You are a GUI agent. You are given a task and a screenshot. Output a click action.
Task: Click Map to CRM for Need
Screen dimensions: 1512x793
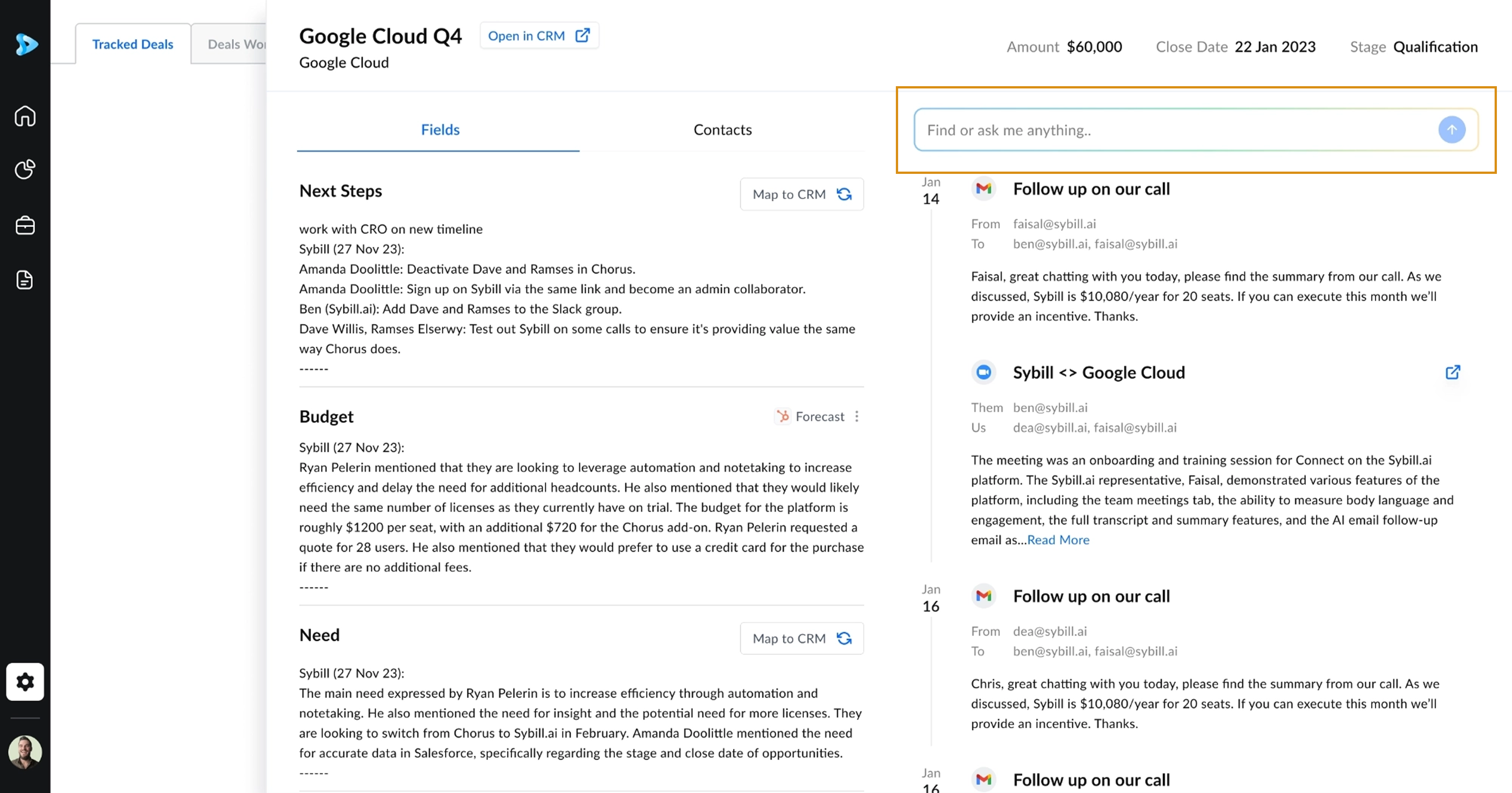(x=802, y=639)
